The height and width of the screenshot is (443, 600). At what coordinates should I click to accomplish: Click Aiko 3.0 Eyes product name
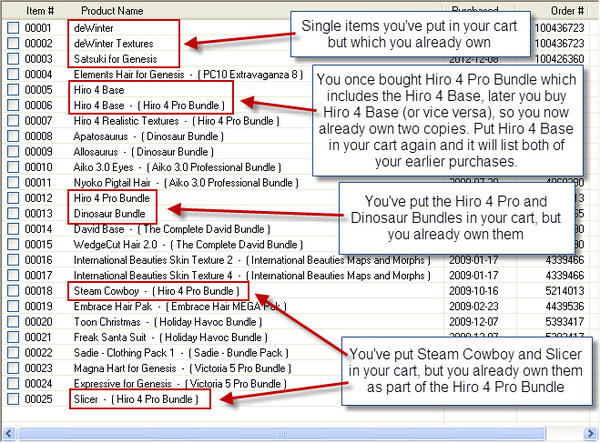click(x=103, y=167)
